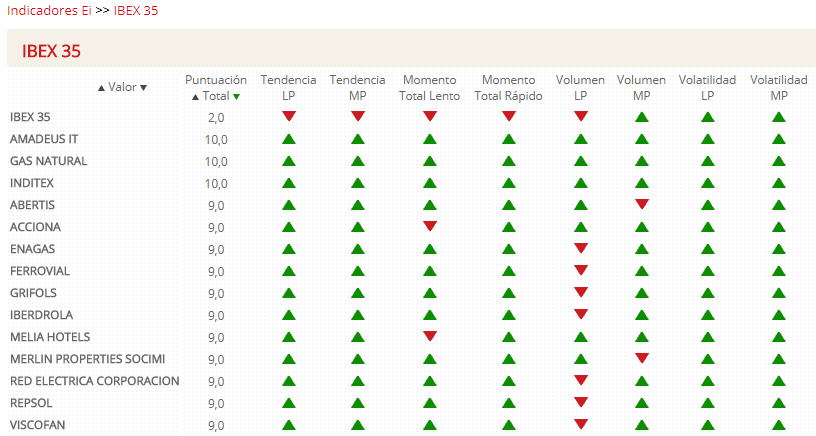Click GAS NATURAL Momento Total Rápido green arrow
816x436 pixels.
[509, 161]
